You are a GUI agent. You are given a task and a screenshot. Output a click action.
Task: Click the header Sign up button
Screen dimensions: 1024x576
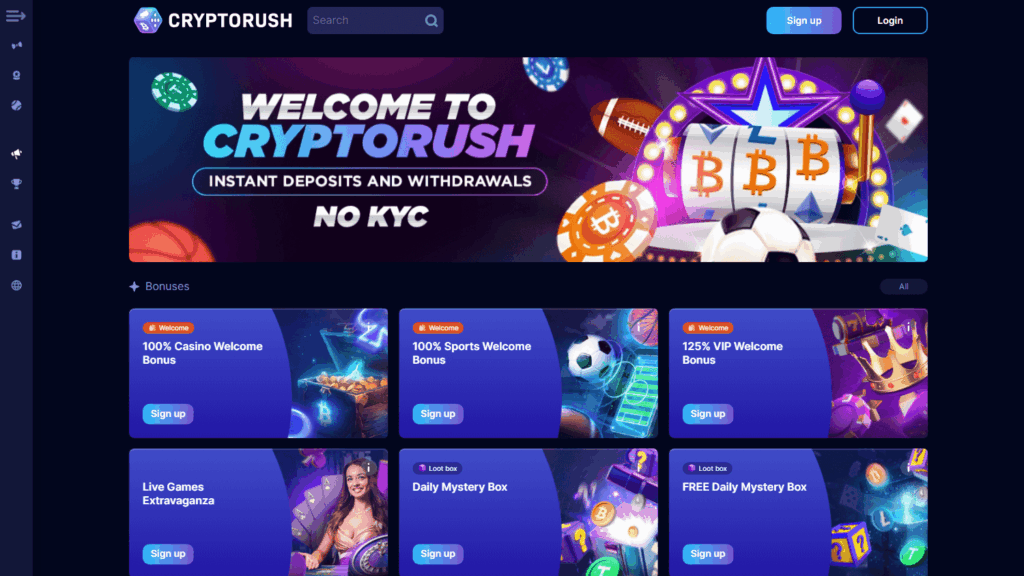[x=803, y=20]
